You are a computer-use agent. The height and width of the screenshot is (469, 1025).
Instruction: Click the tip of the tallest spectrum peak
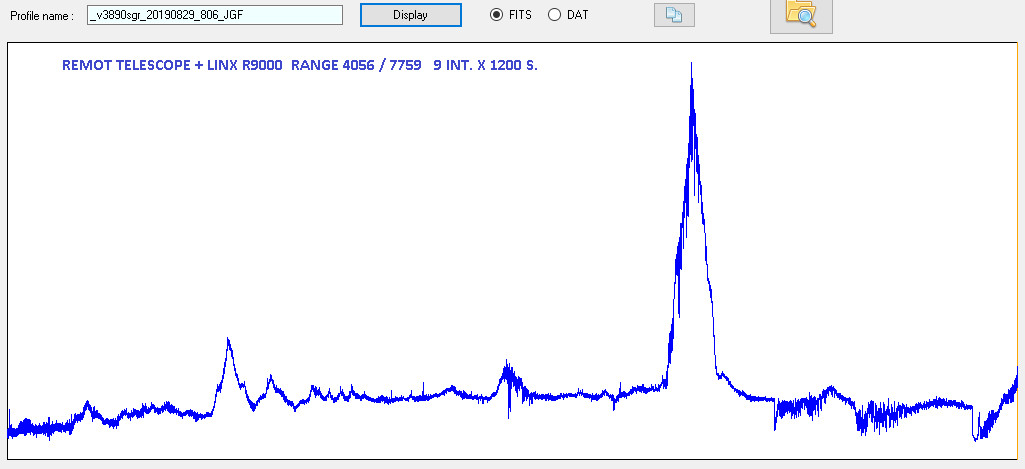coord(691,64)
